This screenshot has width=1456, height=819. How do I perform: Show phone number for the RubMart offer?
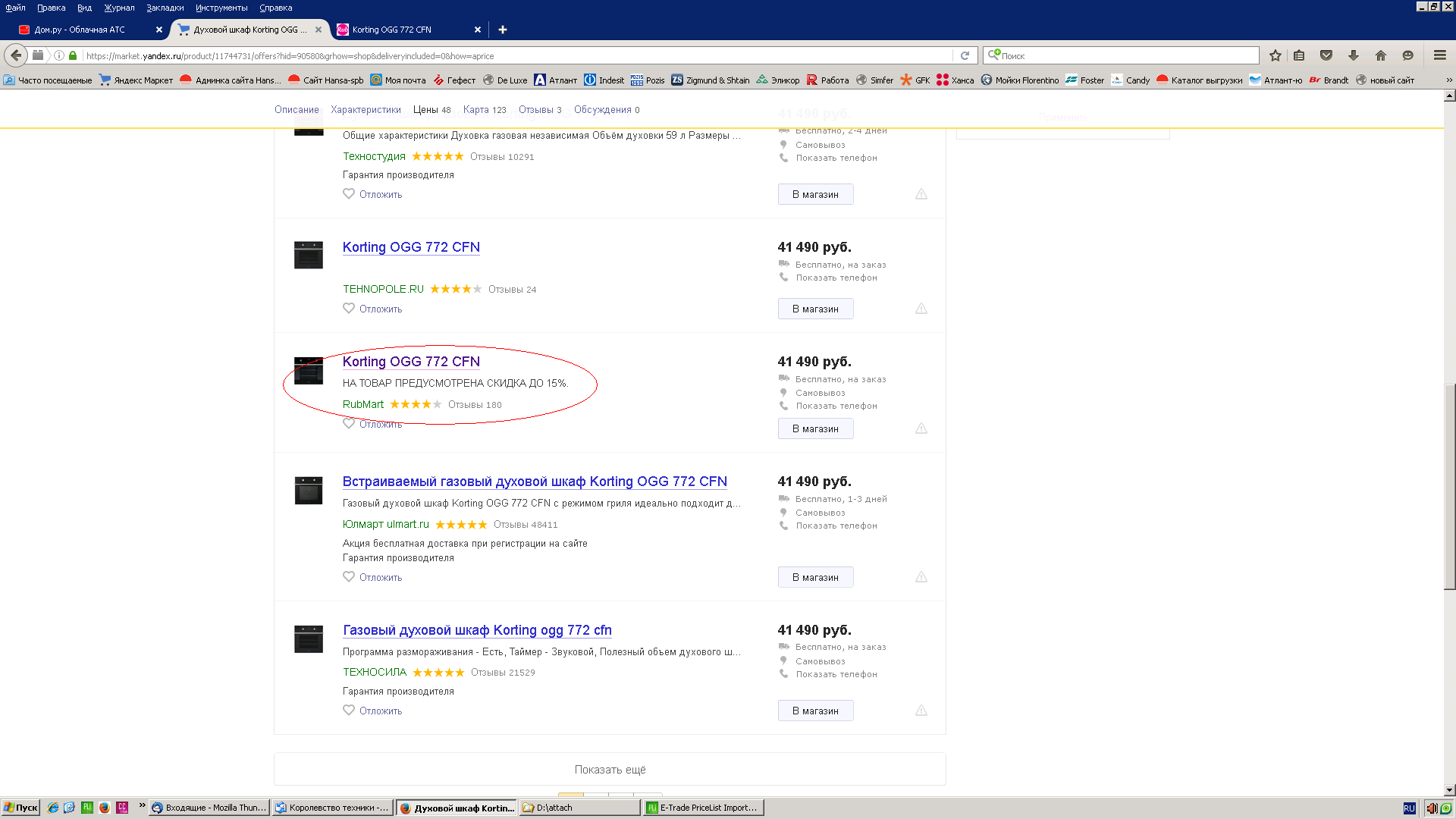click(836, 406)
